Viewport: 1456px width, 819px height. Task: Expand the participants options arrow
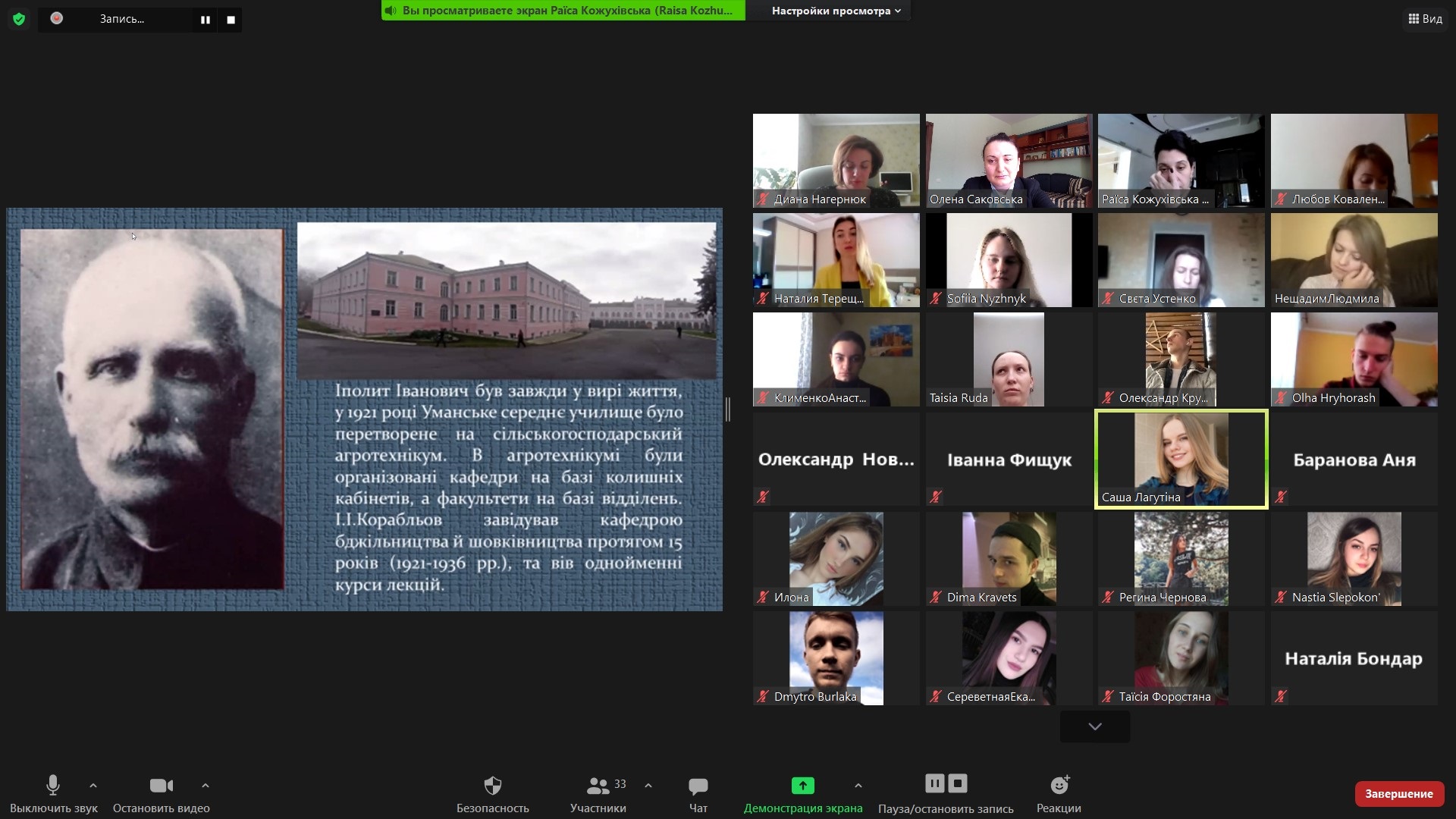[x=648, y=786]
